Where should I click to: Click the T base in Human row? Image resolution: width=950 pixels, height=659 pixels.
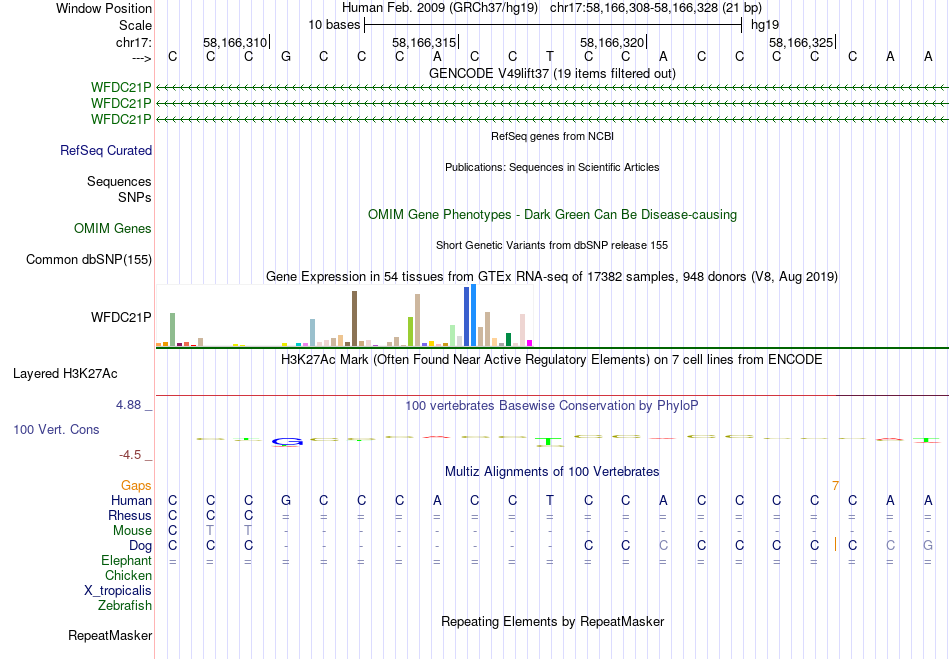coord(550,500)
